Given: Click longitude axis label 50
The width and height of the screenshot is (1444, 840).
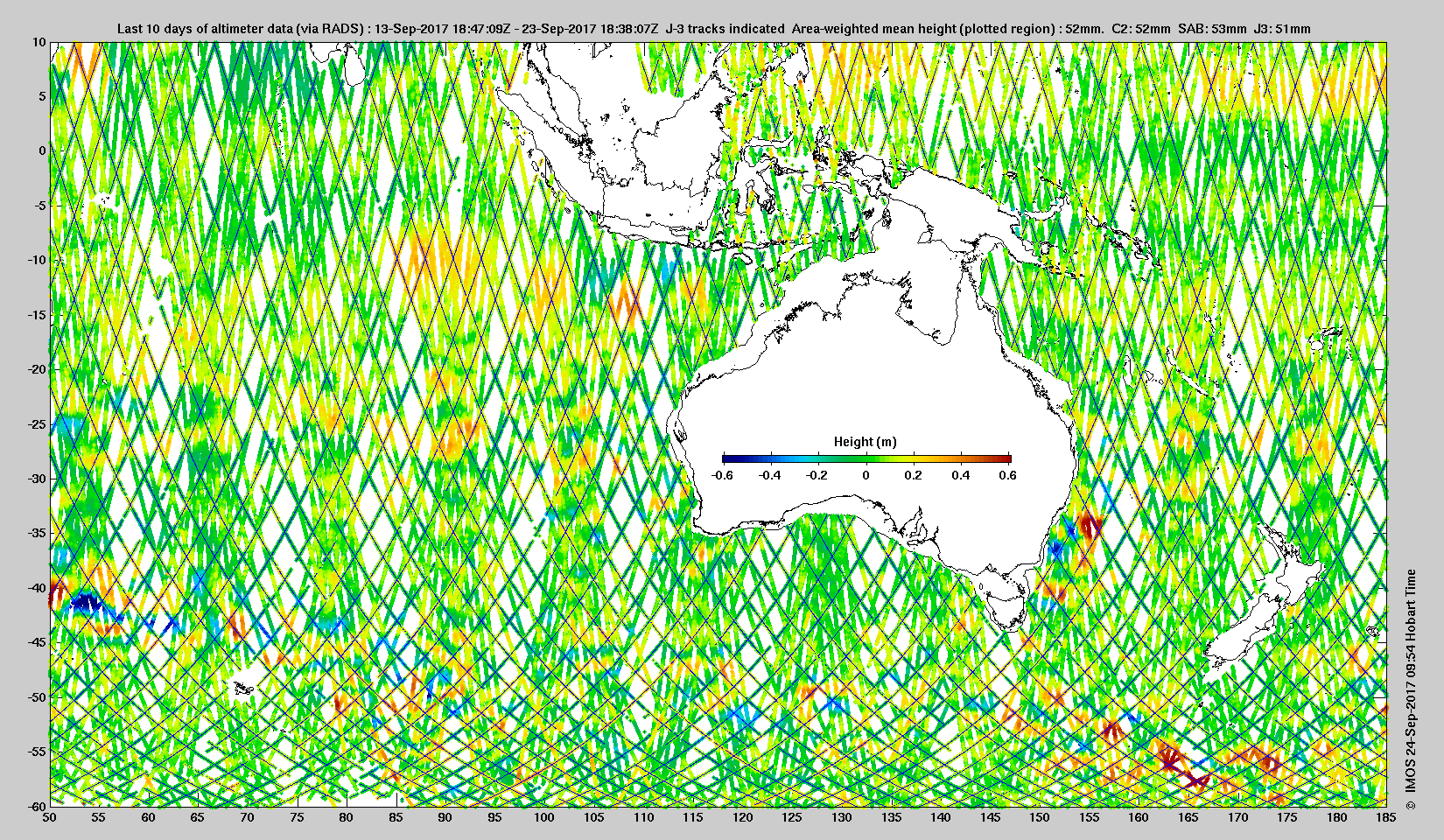Looking at the screenshot, I should coord(50,817).
